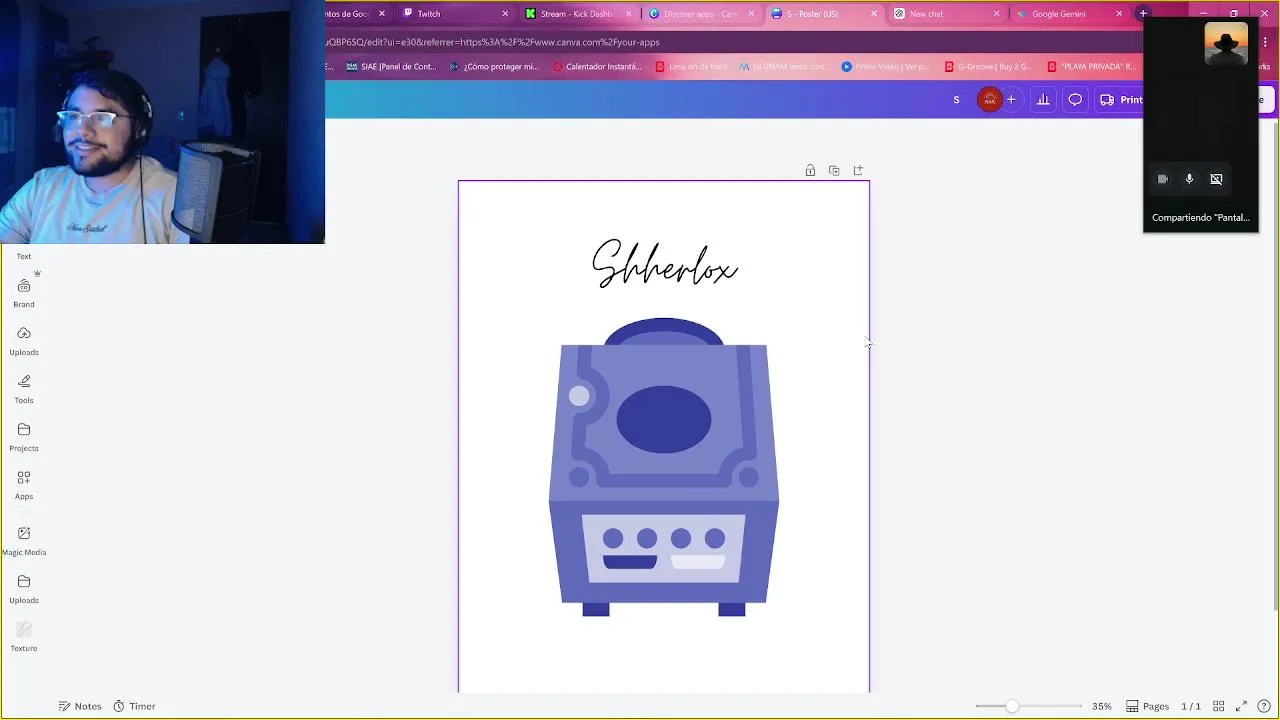Open the Tools panel
This screenshot has width=1280, height=720.
24,389
